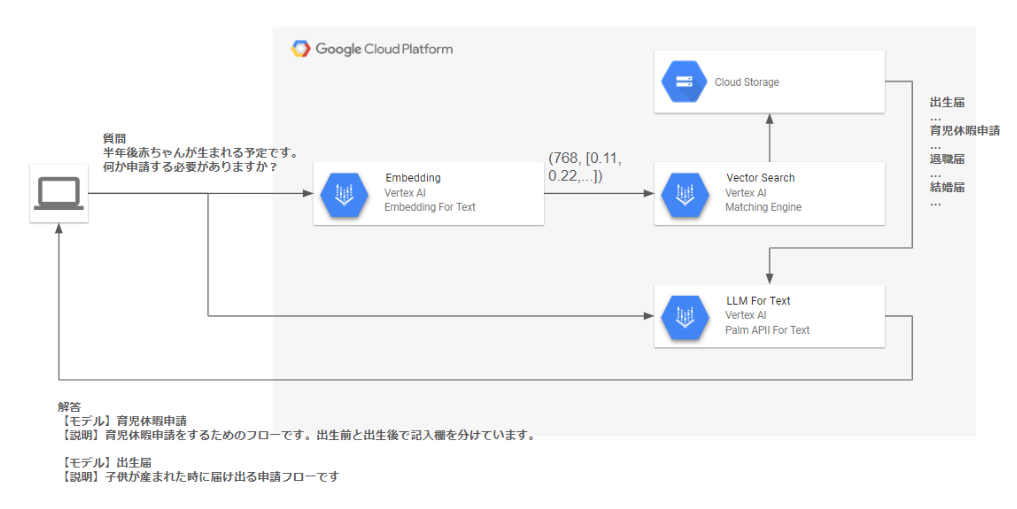Select the LLM For Text Vertex AI icon
This screenshot has height=509, width=1017.
pos(684,316)
